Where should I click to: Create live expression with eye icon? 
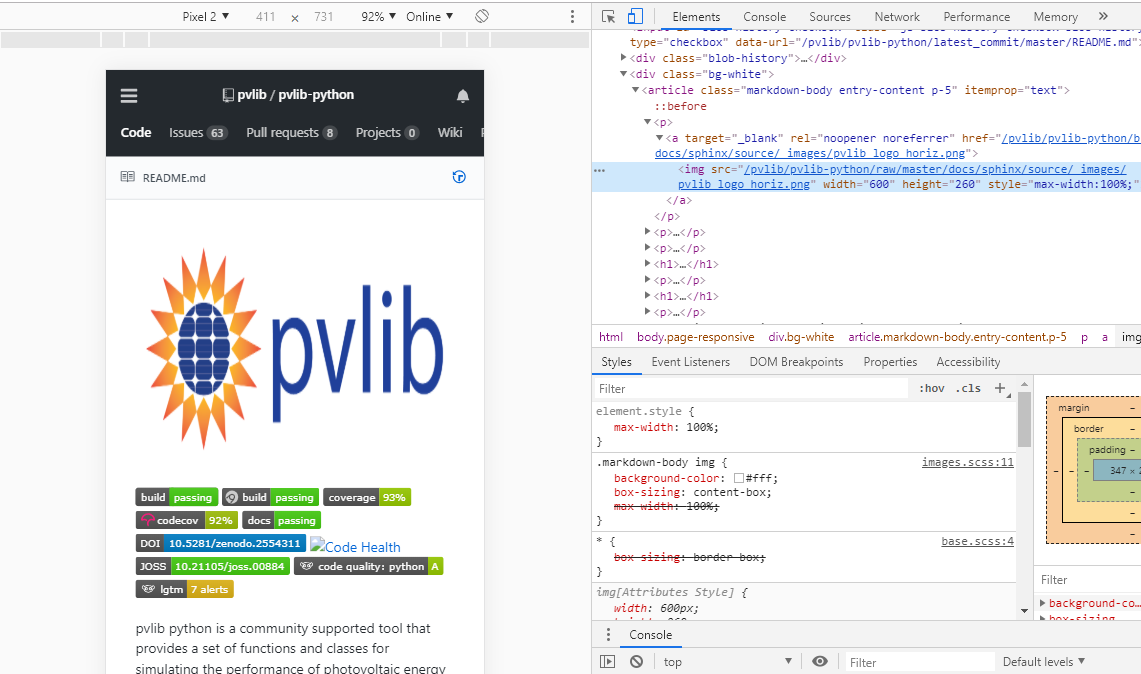[820, 662]
